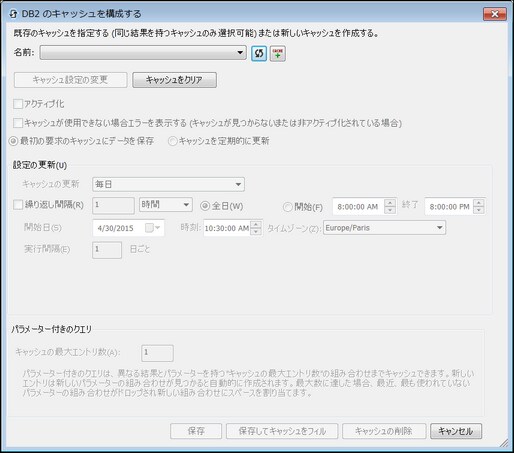Viewport: 514px width, 453px height.
Task: Toggle the 繰り返し間隔 checkbox
Action: coord(18,204)
